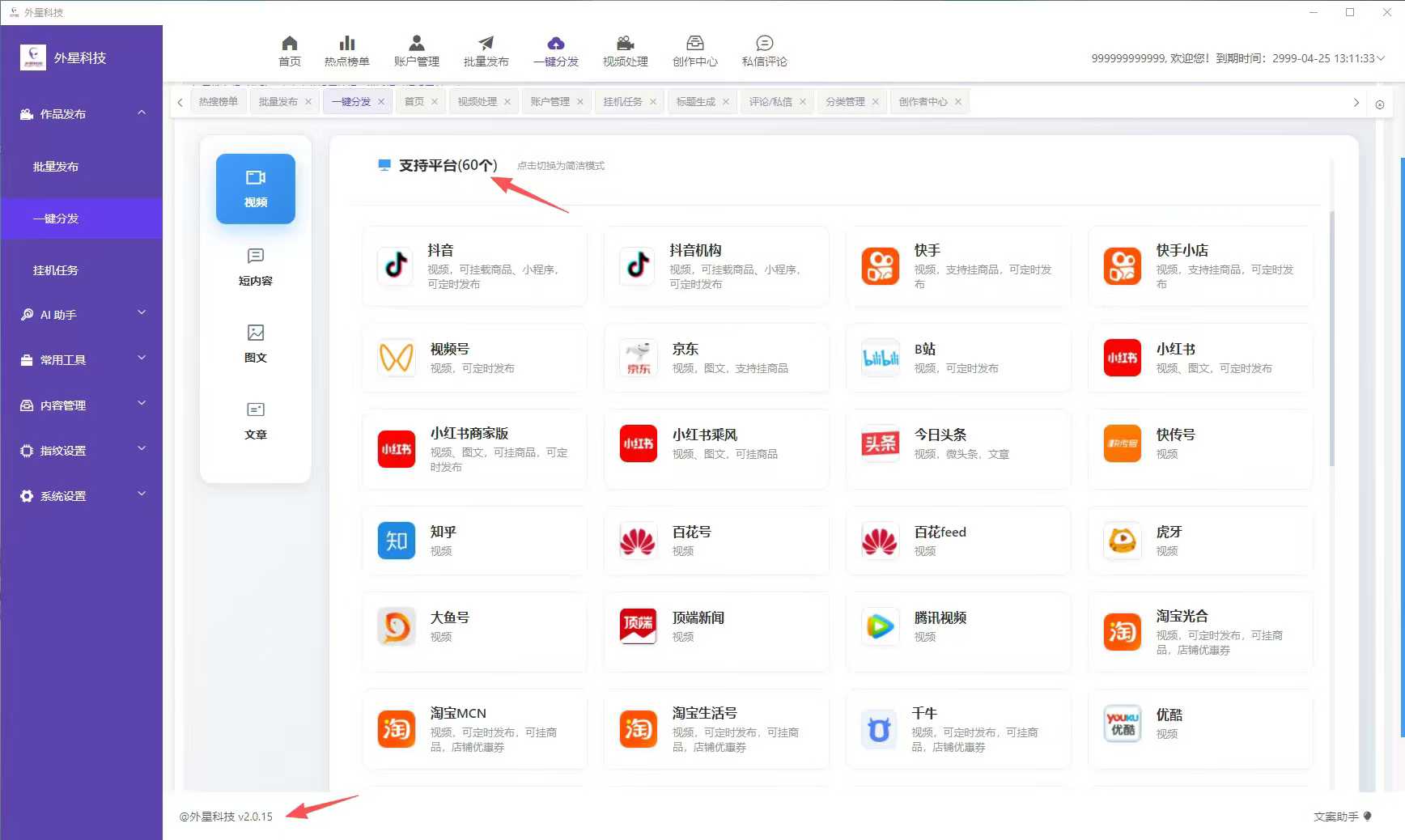Collapse the 作品发布 sidebar section

click(x=81, y=113)
